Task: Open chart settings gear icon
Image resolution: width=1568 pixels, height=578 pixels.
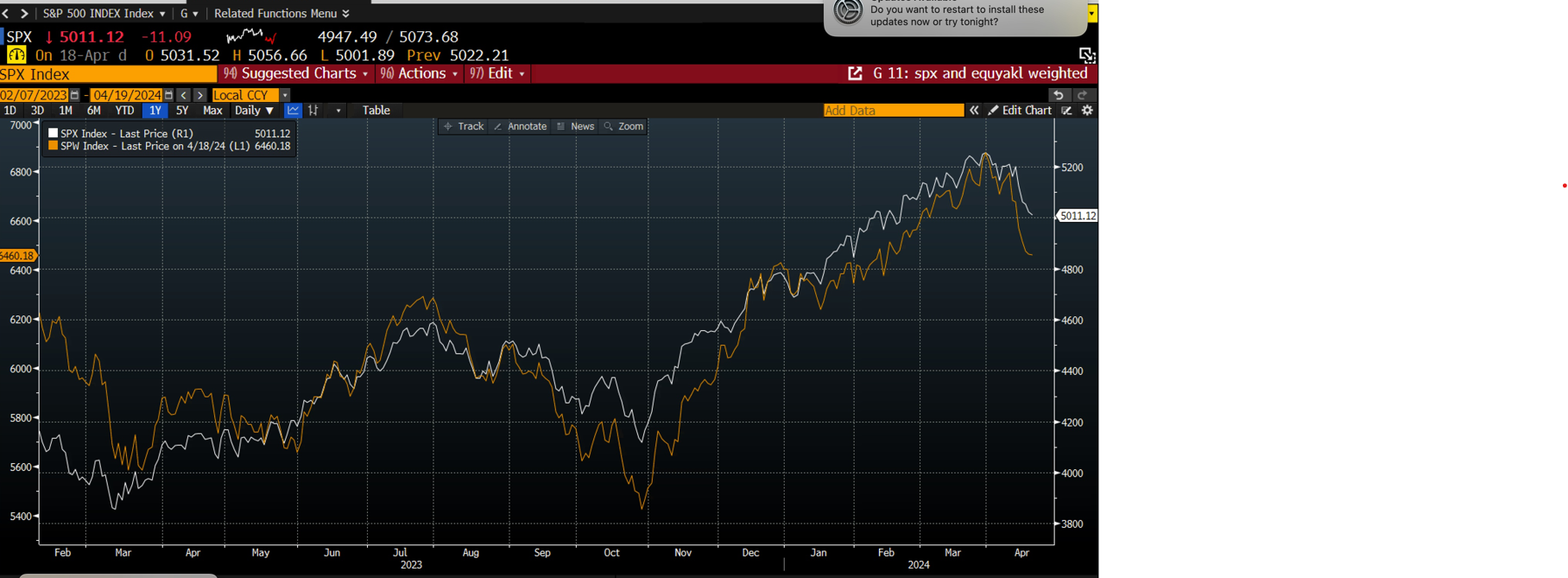Action: pos(1087,111)
